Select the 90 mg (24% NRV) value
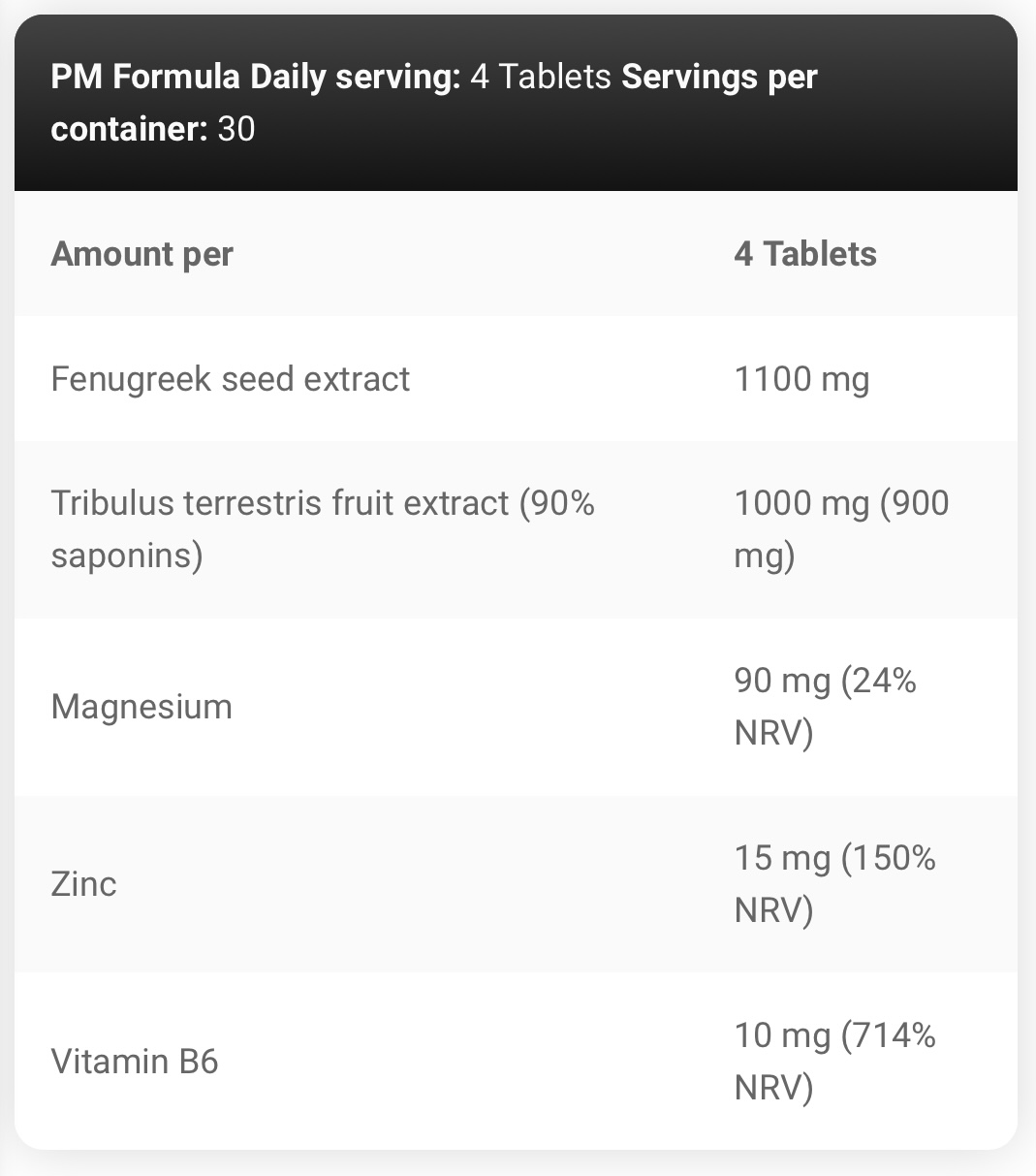 [x=825, y=707]
